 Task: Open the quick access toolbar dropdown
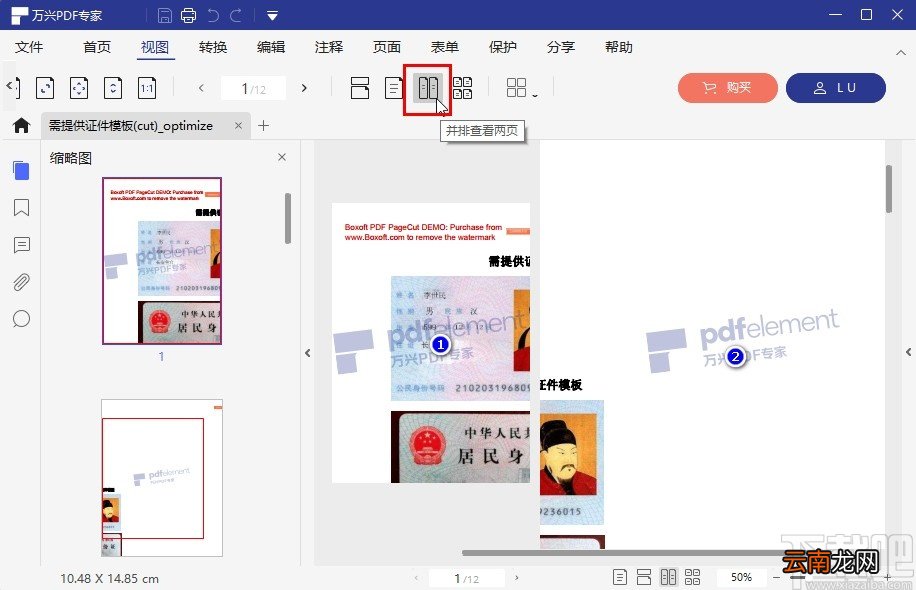point(272,16)
